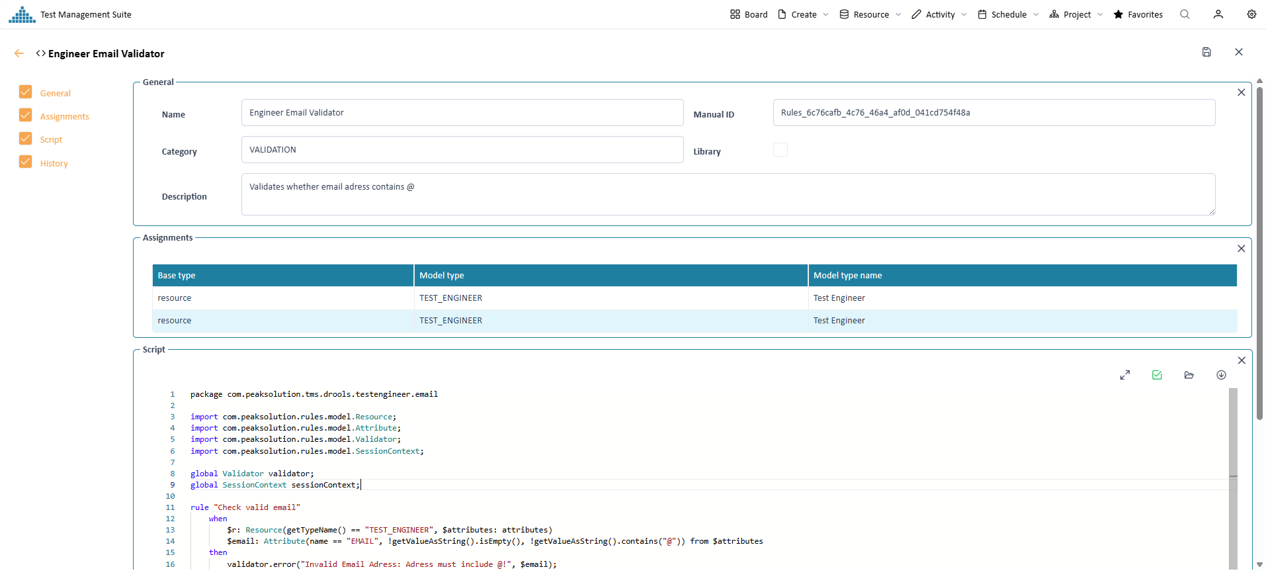Screen dimensions: 1266x573
Task: Expand the Schedule dropdown chevron
Action: pos(1036,15)
